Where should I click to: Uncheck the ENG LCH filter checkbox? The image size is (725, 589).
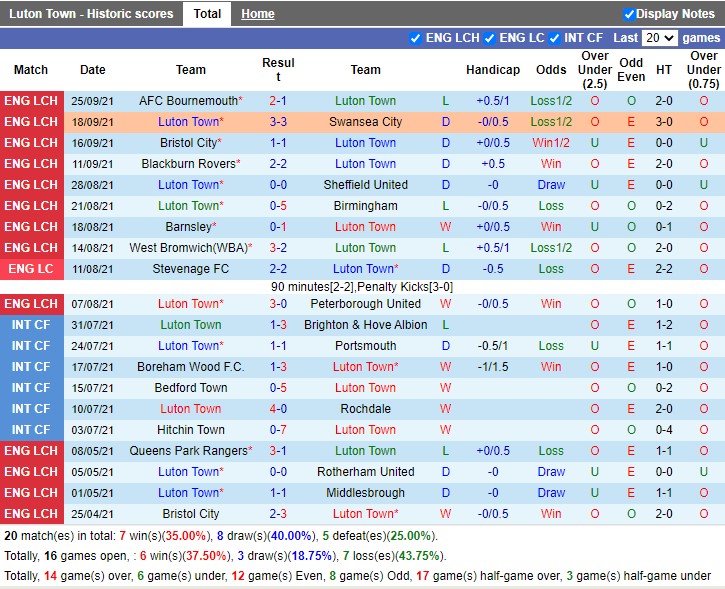click(415, 38)
